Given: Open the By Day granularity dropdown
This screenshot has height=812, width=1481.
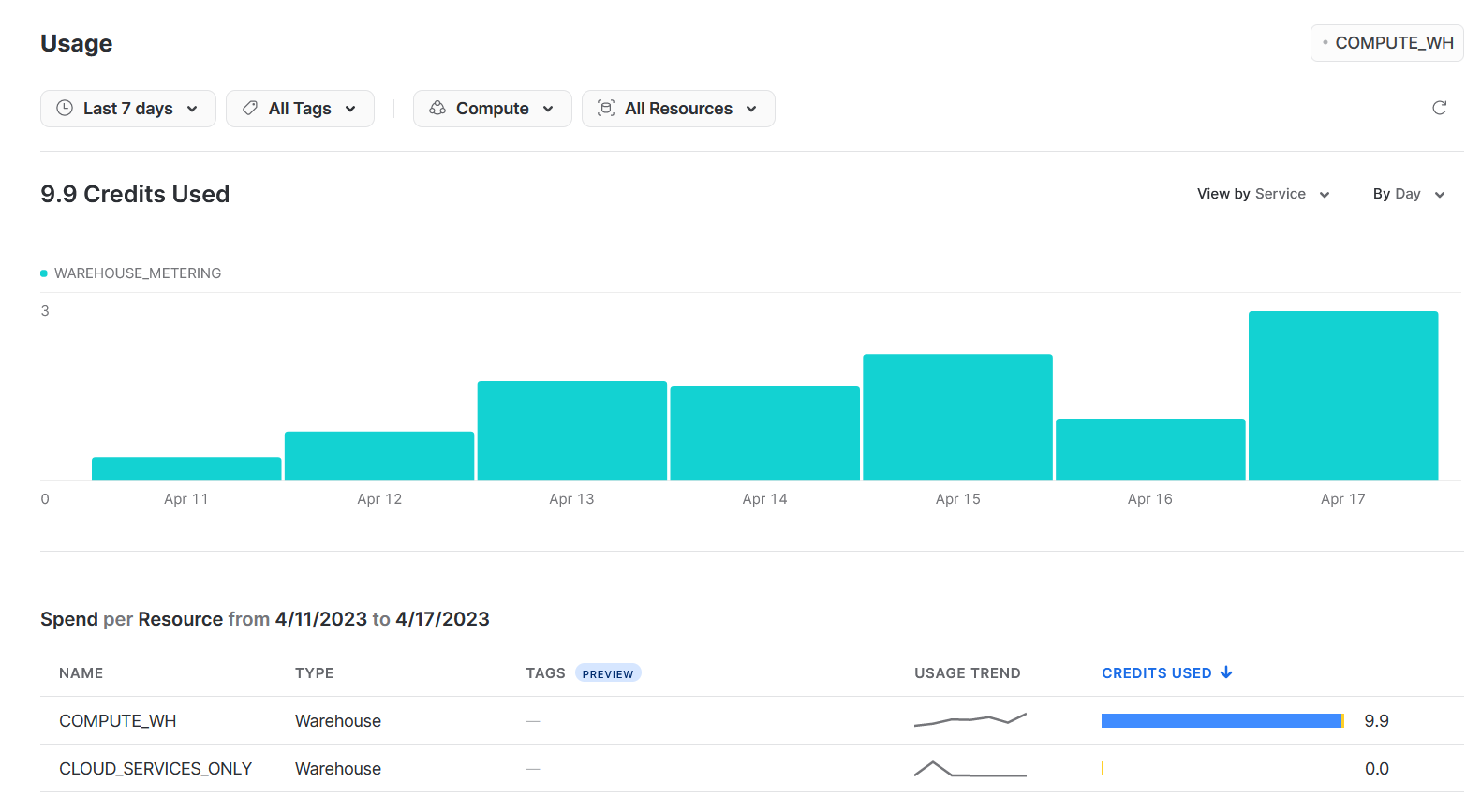Looking at the screenshot, I should (1408, 194).
